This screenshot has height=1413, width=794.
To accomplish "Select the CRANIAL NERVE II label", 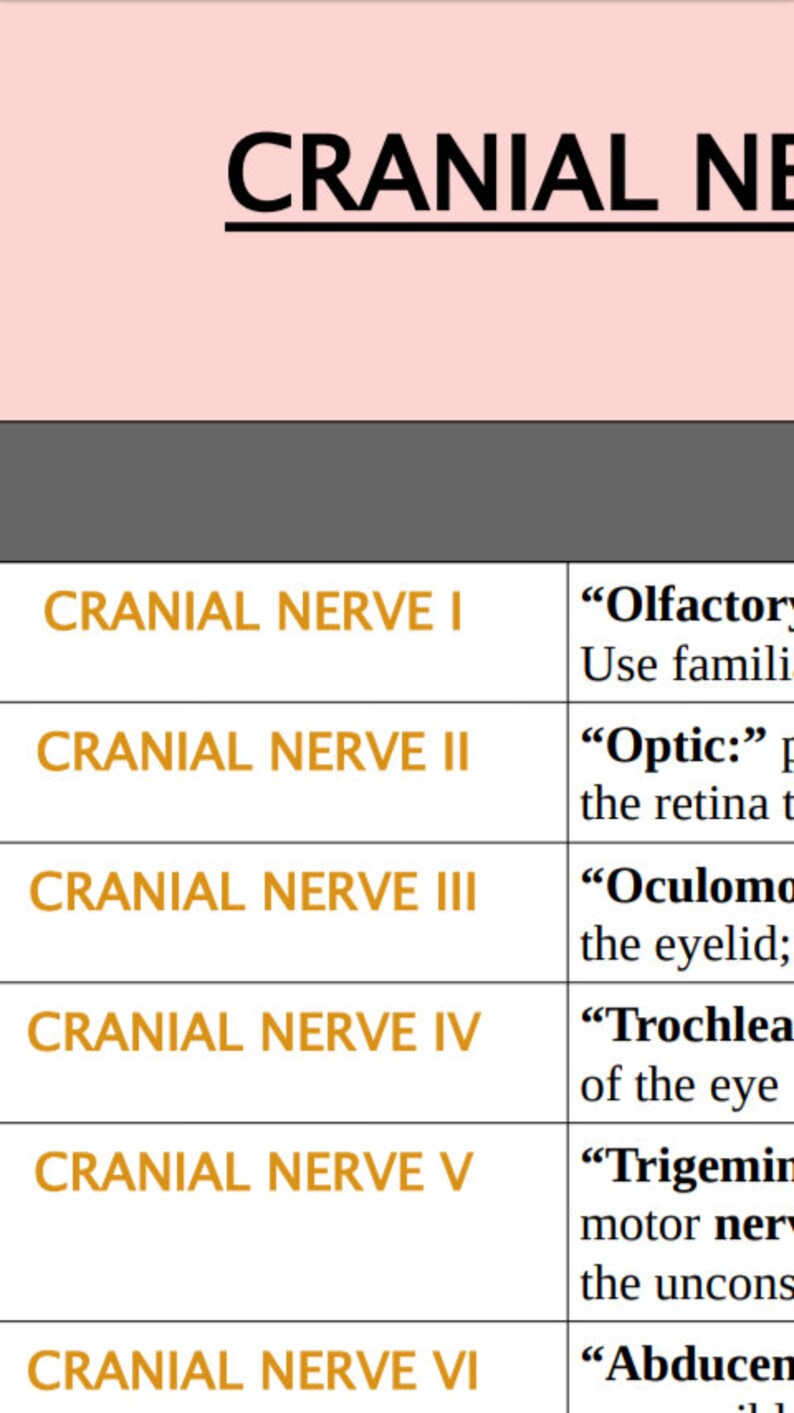I will pyautogui.click(x=254, y=752).
